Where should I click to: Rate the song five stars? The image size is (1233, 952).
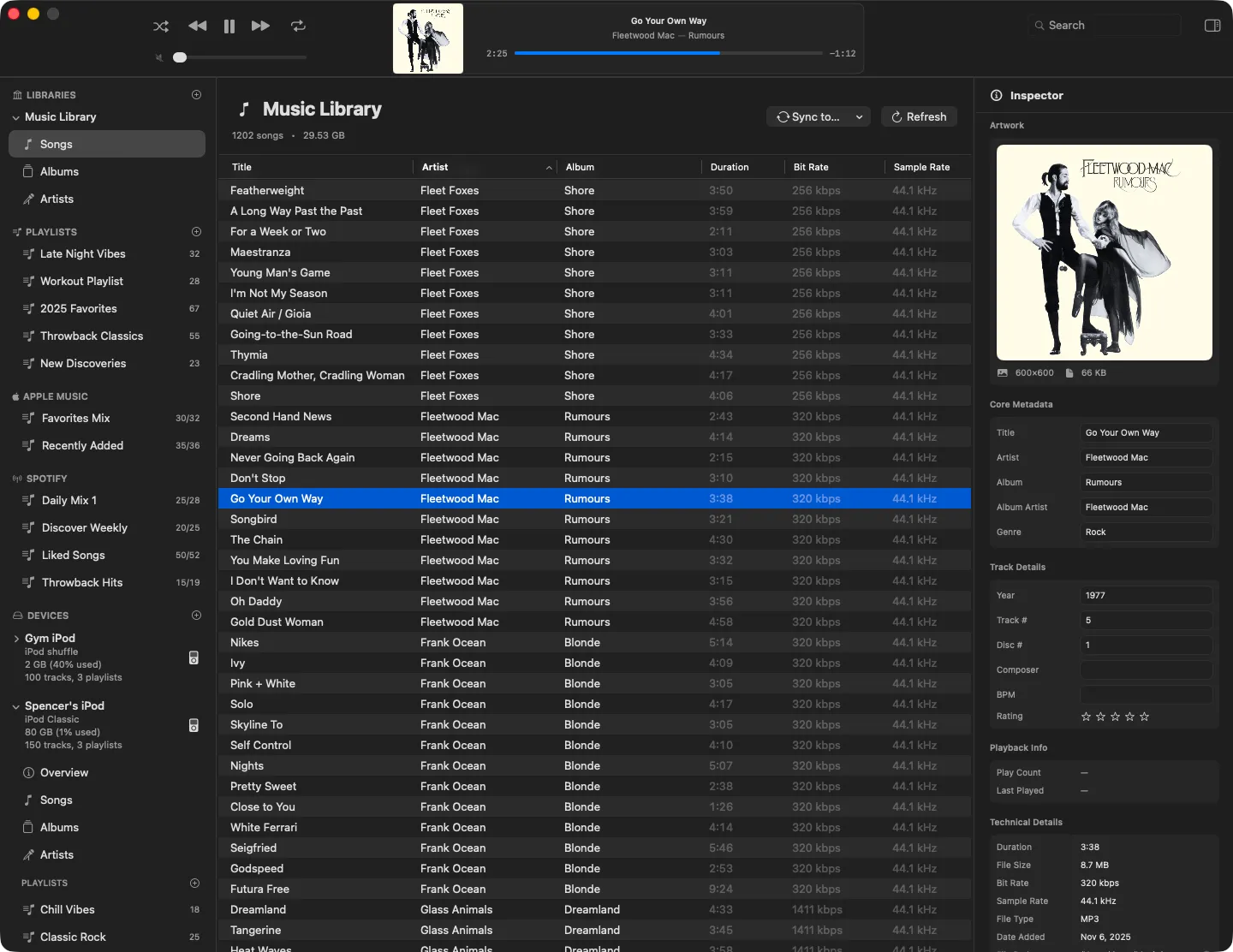tap(1145, 717)
